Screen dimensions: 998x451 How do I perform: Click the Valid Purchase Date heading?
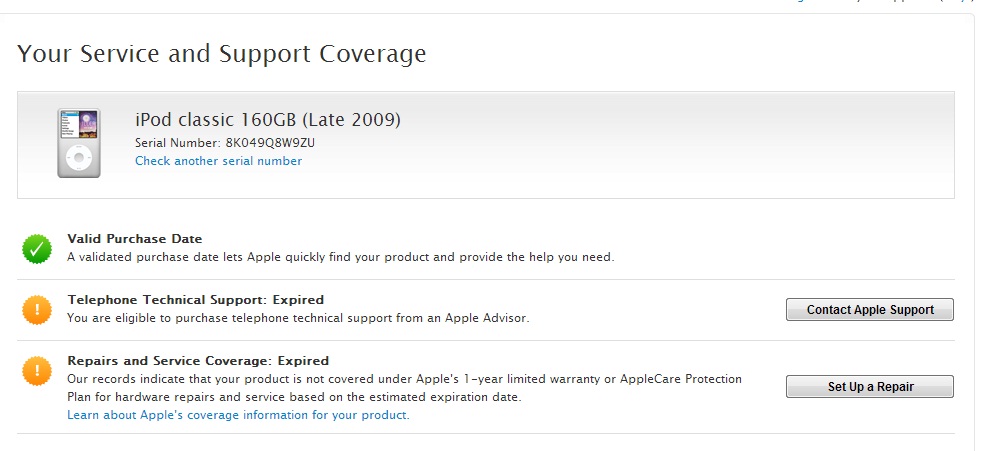(134, 239)
